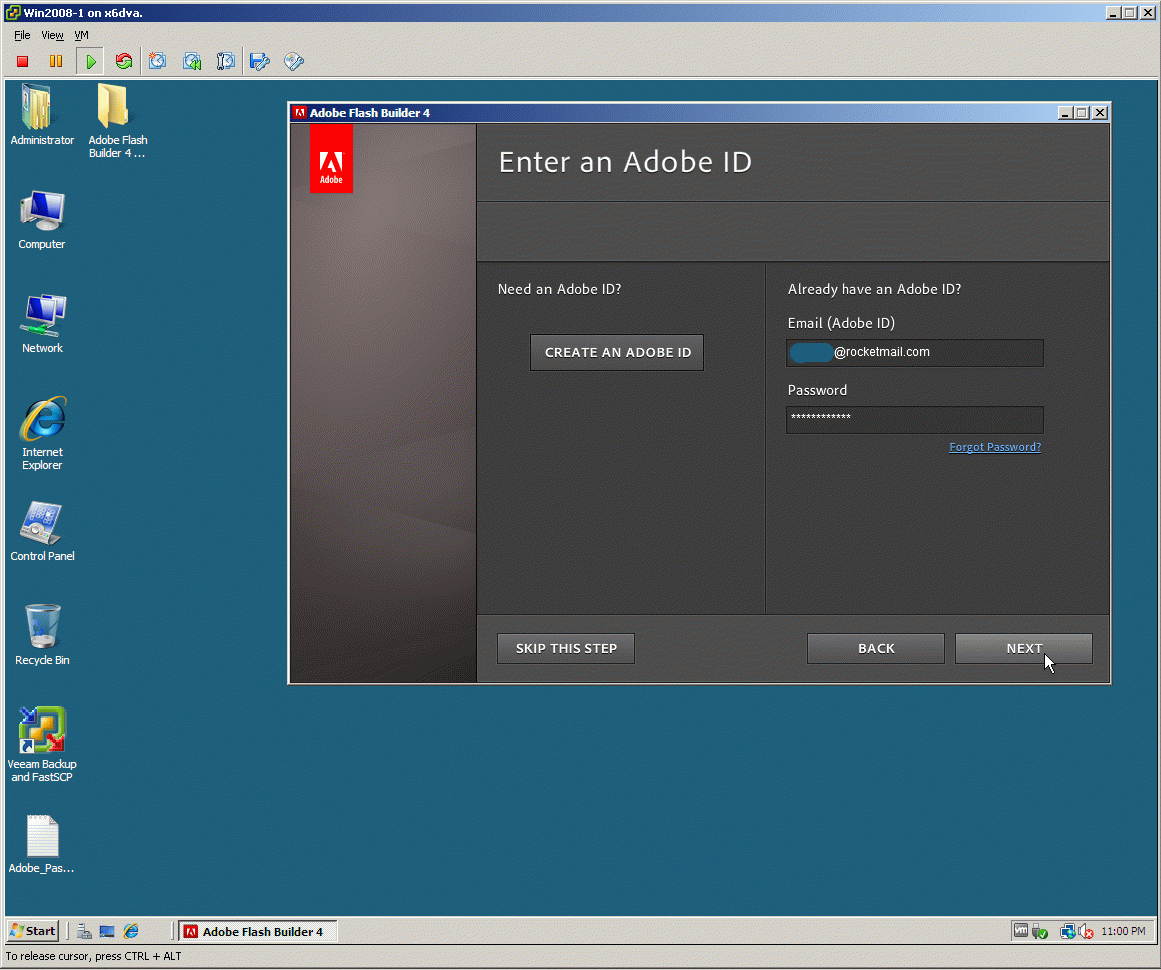Select the Network desktop icon
Viewport: 1161px width, 970px height.
(42, 324)
